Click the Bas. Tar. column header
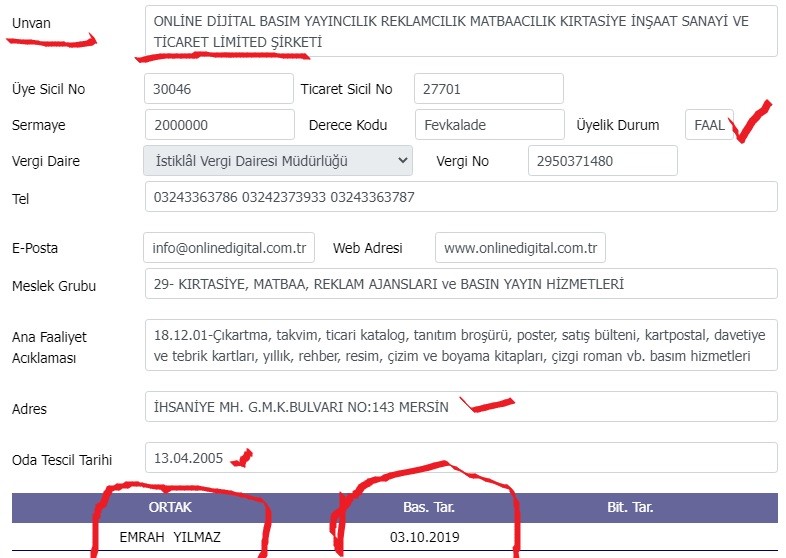 point(429,507)
